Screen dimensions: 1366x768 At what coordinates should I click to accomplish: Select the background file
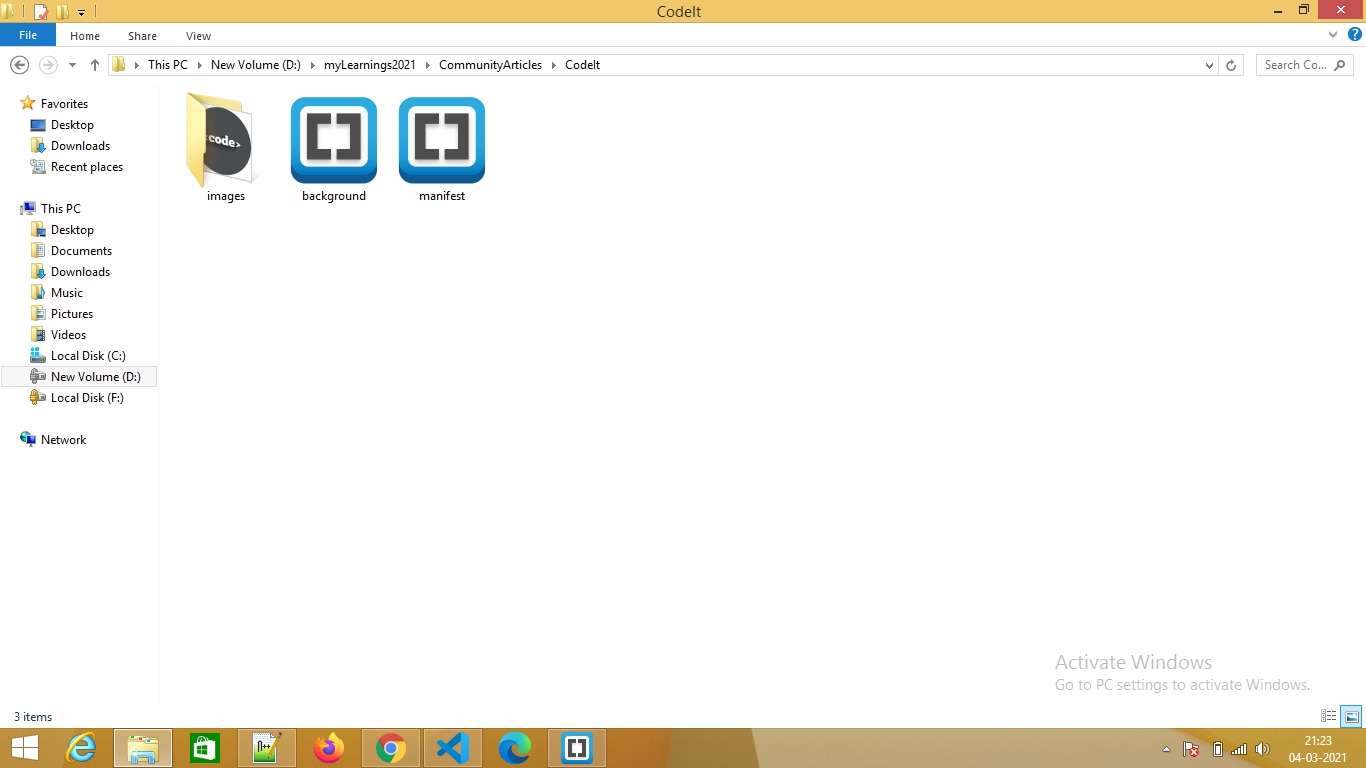coord(334,149)
